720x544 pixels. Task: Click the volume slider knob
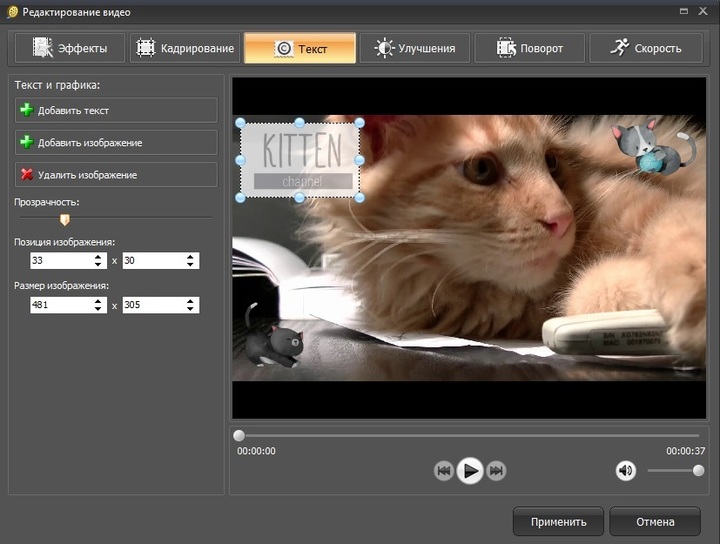click(x=698, y=471)
